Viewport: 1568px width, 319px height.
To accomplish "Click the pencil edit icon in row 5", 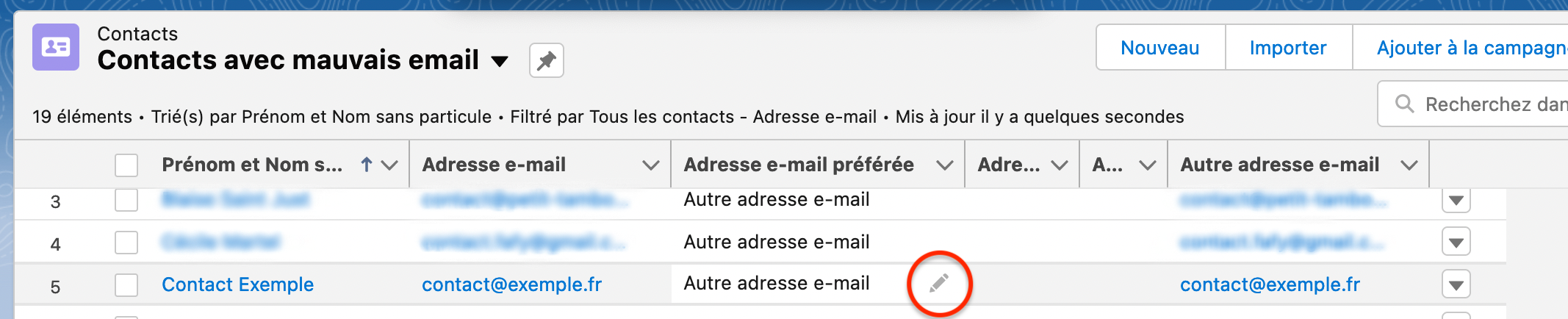I will pyautogui.click(x=939, y=283).
